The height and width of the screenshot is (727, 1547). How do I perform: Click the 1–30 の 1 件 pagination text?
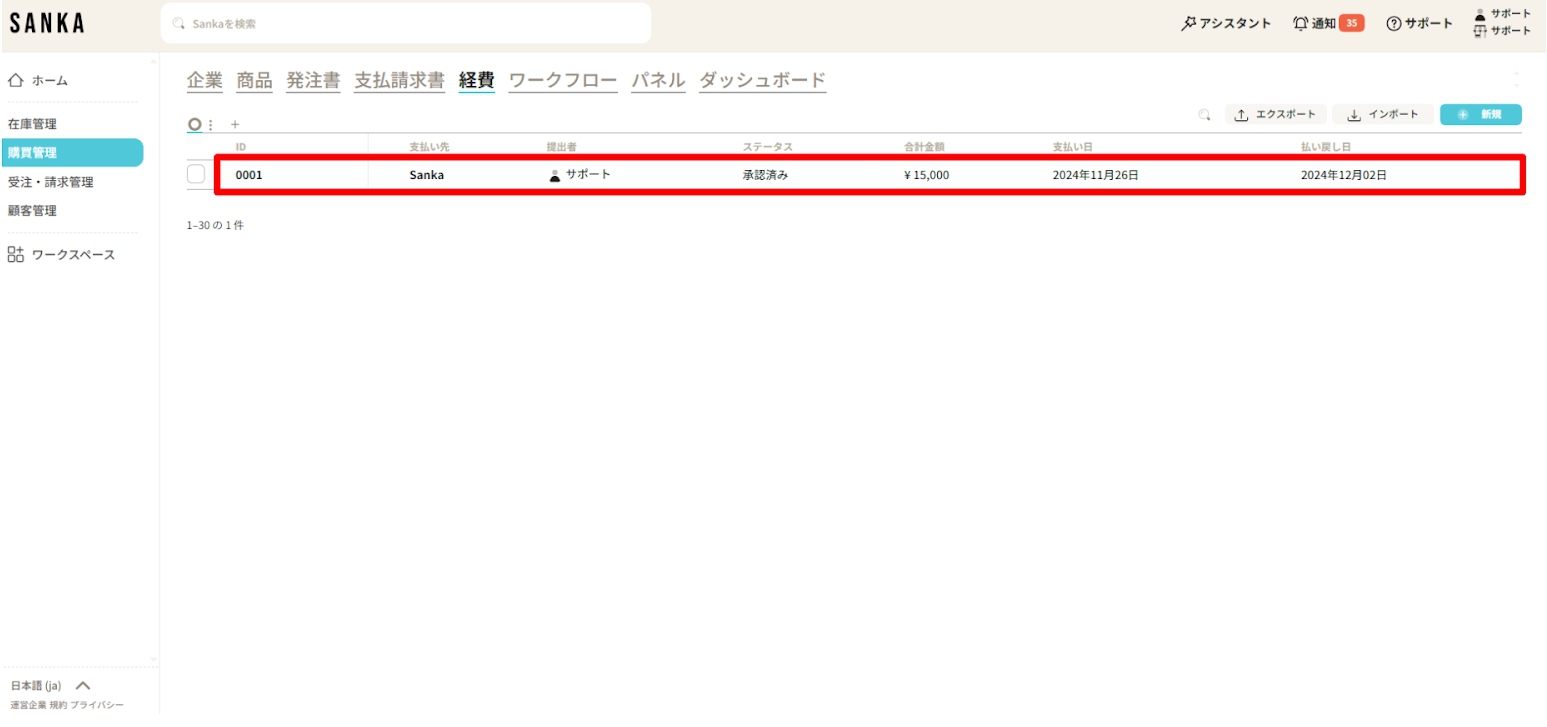(x=215, y=226)
